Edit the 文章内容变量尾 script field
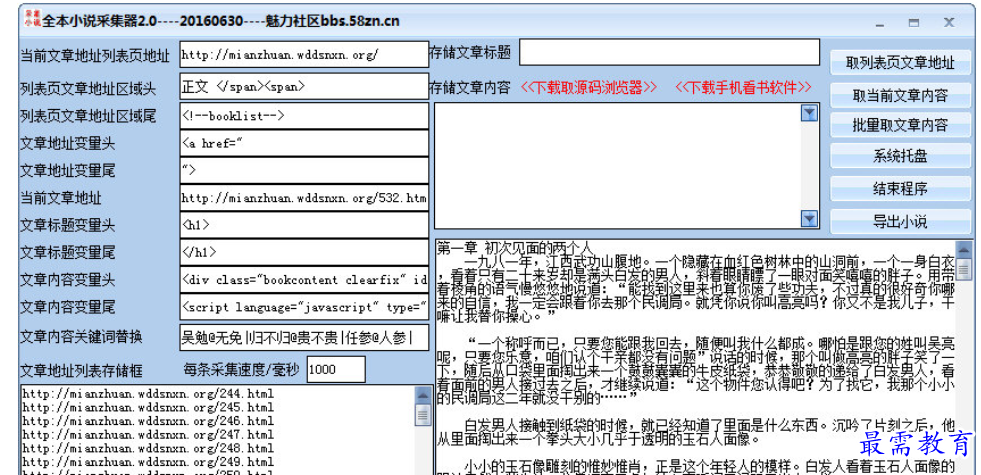 tap(304, 307)
